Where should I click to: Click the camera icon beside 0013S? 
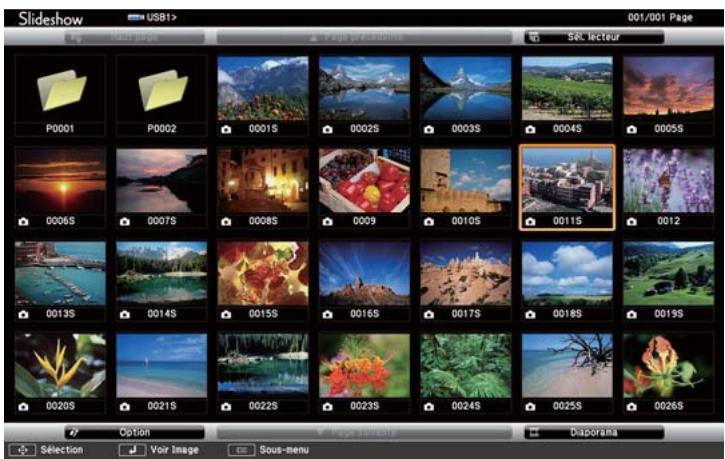pyautogui.click(x=24, y=314)
